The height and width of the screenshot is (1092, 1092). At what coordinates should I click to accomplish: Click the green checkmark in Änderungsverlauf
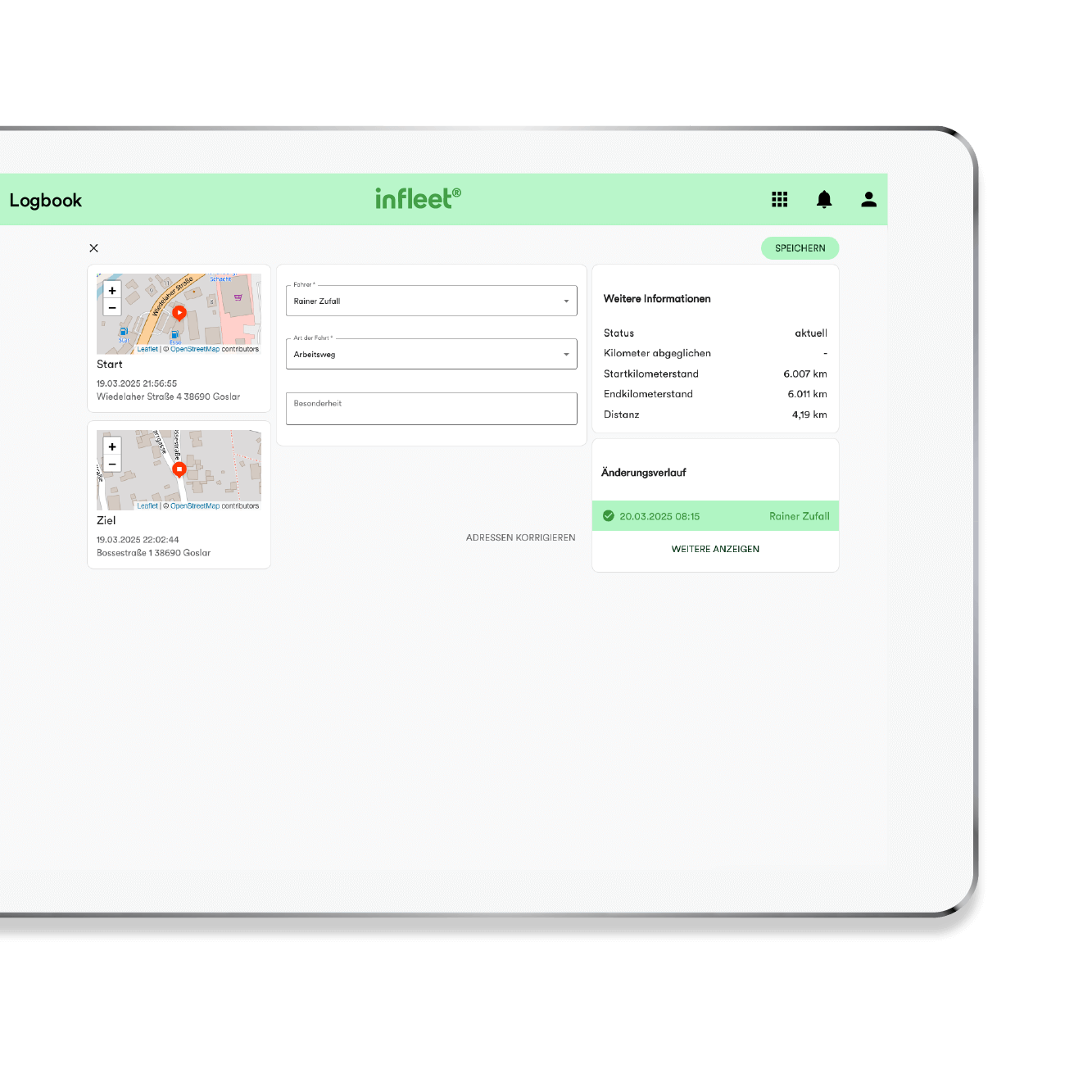[609, 516]
